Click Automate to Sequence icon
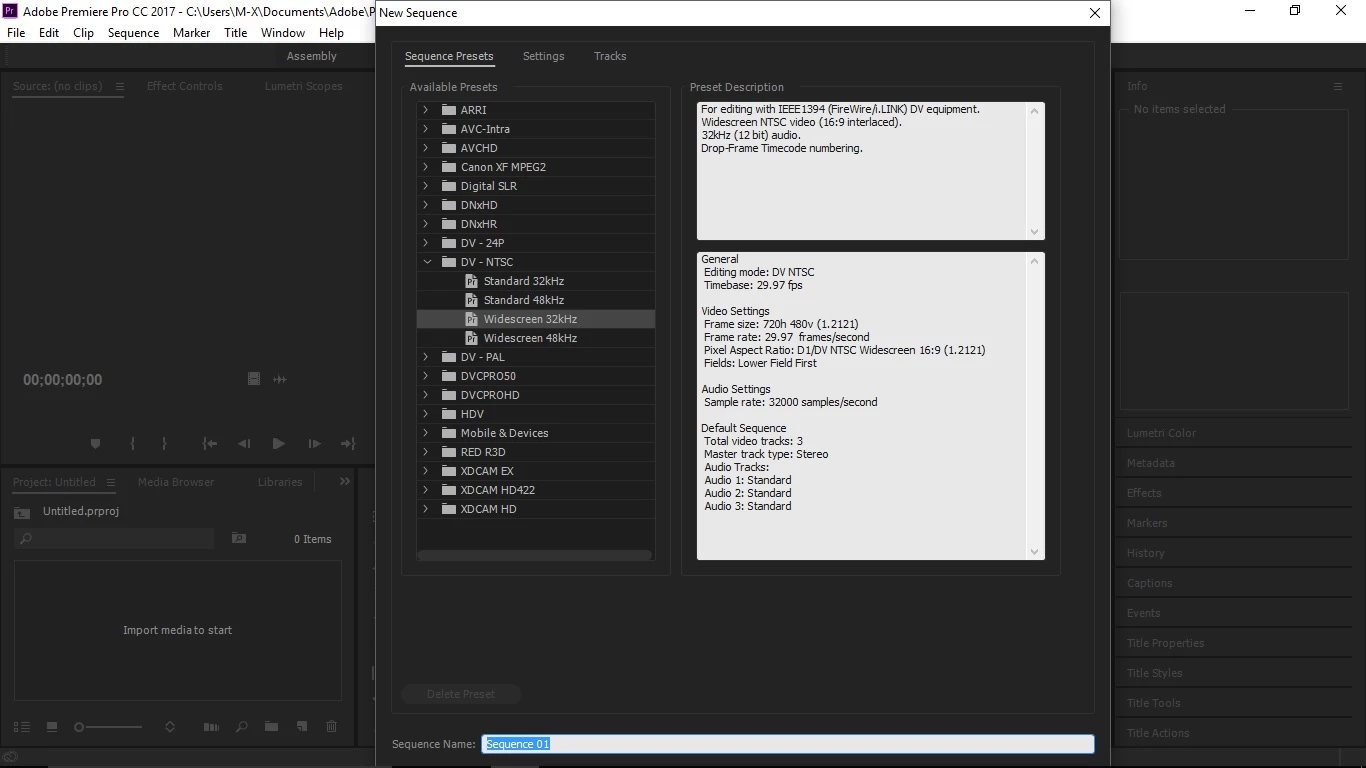 coord(211,727)
